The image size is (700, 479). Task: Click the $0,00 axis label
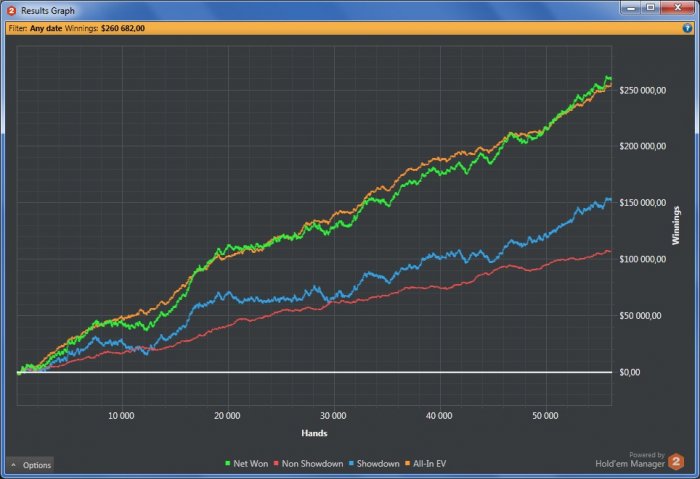click(629, 372)
